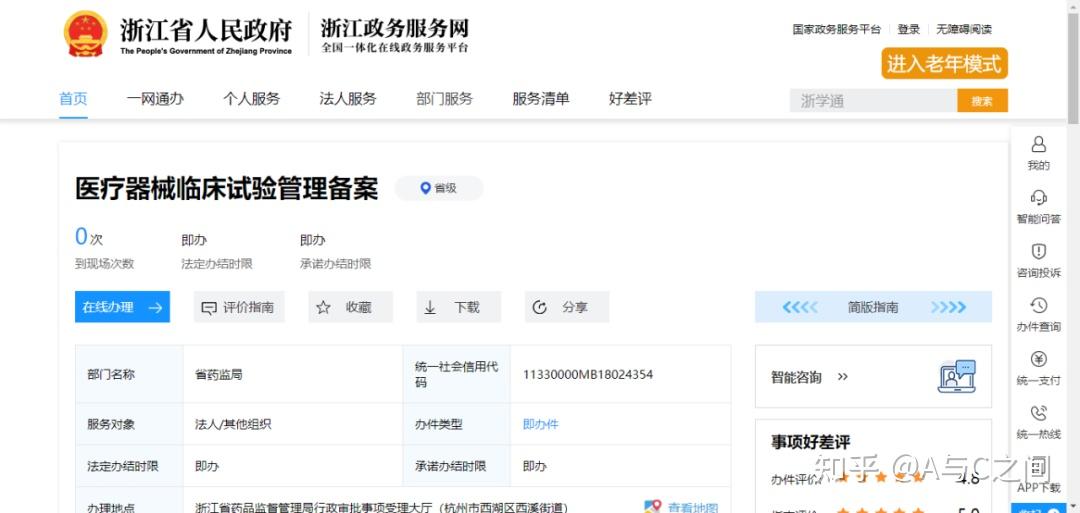1080x513 pixels.
Task: Go to 首页 tab
Action: (x=74, y=99)
